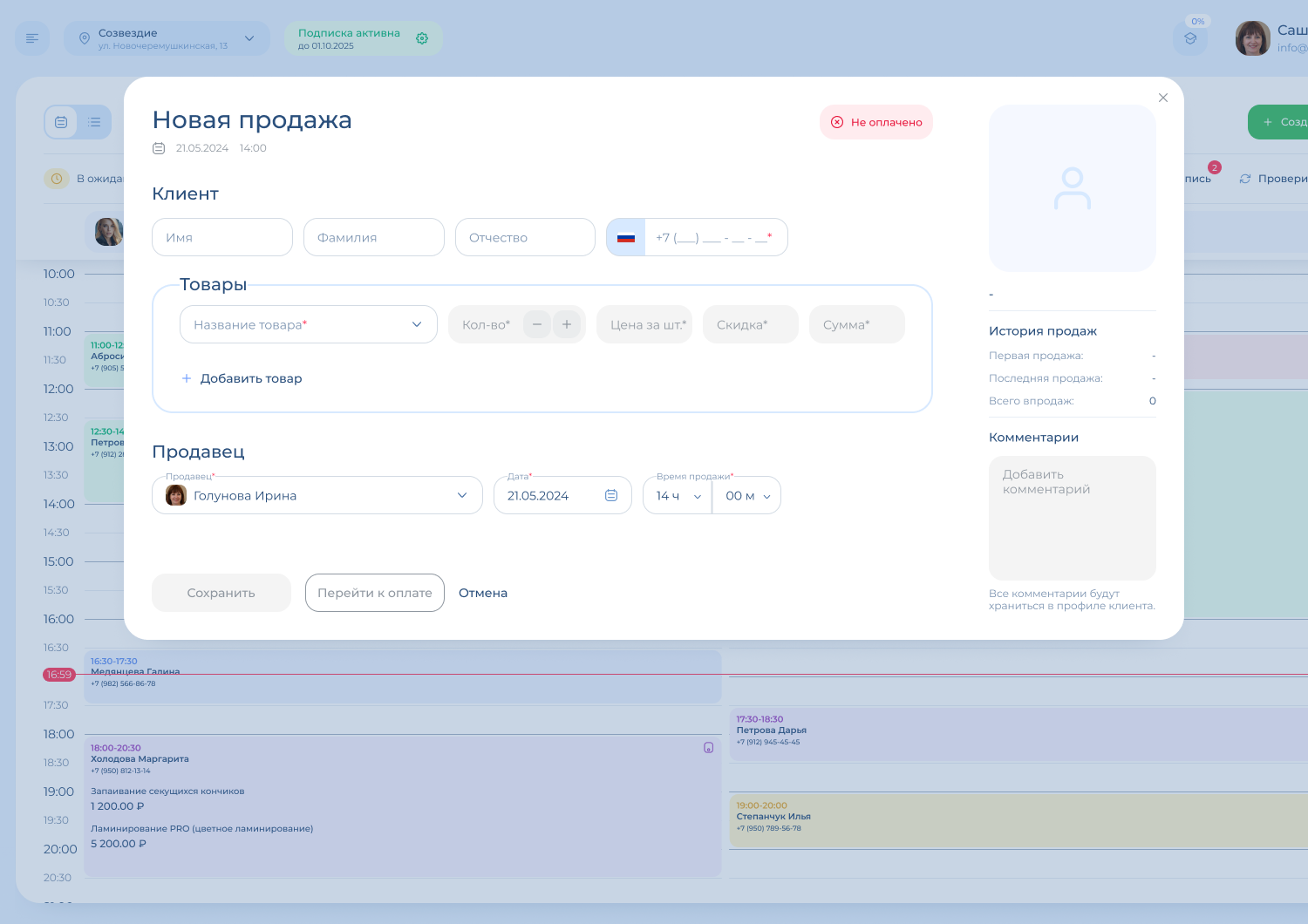
Task: Switch to calendar view toggle
Action: (x=61, y=122)
